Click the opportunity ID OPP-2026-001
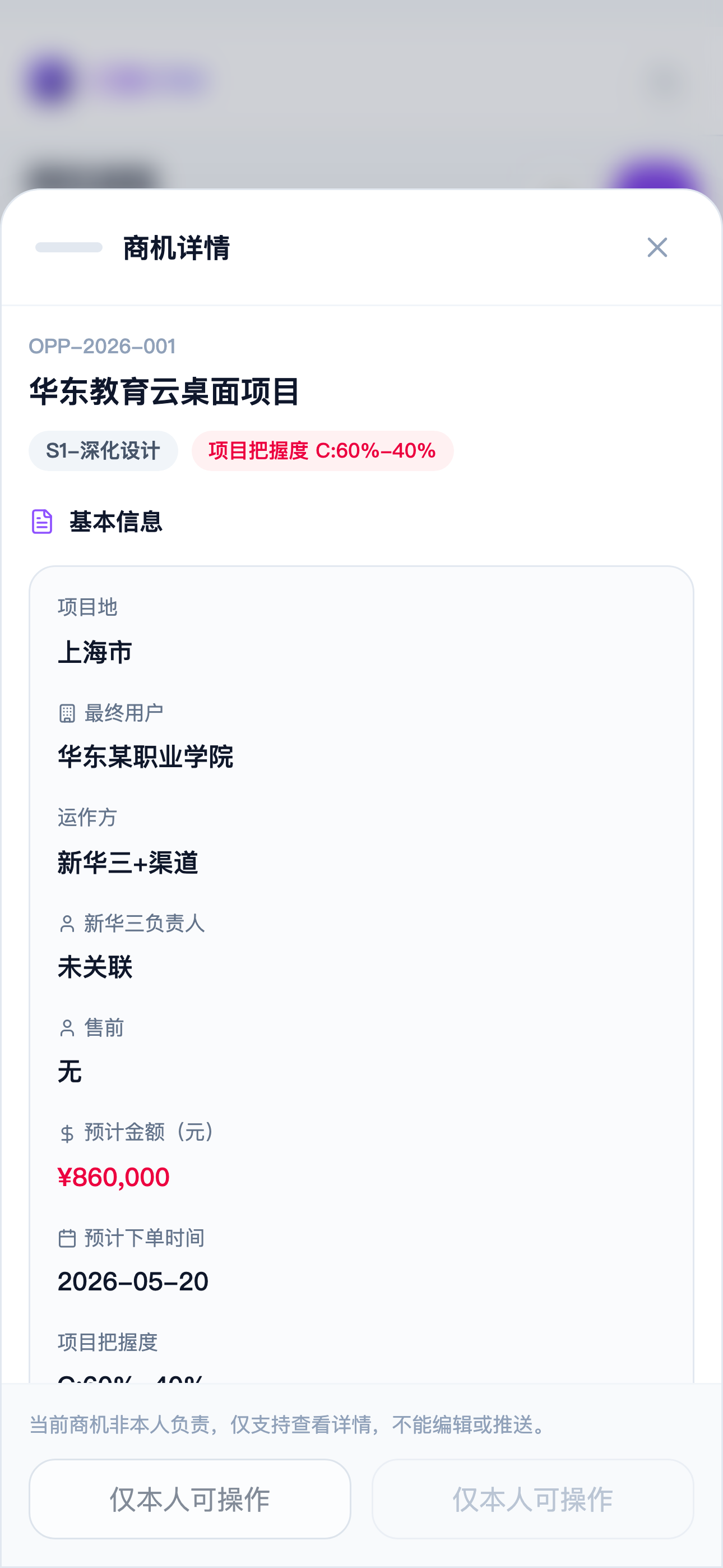723x1568 pixels. click(x=102, y=347)
